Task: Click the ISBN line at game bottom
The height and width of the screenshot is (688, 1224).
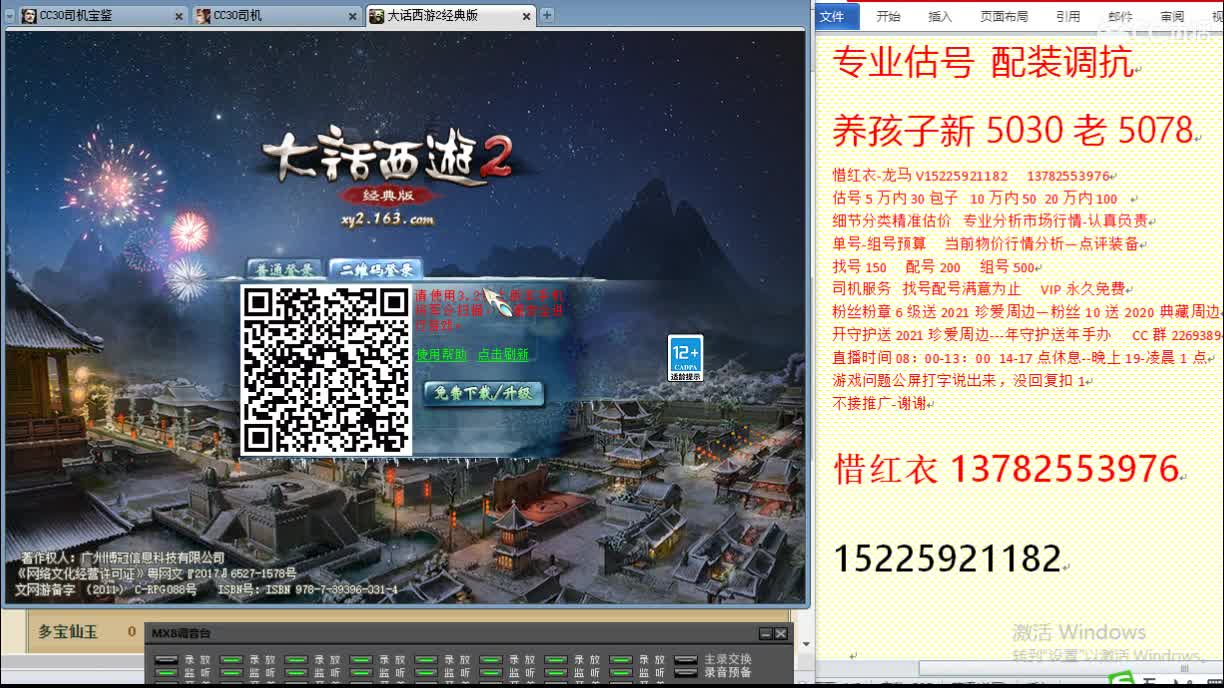Action: 207,589
